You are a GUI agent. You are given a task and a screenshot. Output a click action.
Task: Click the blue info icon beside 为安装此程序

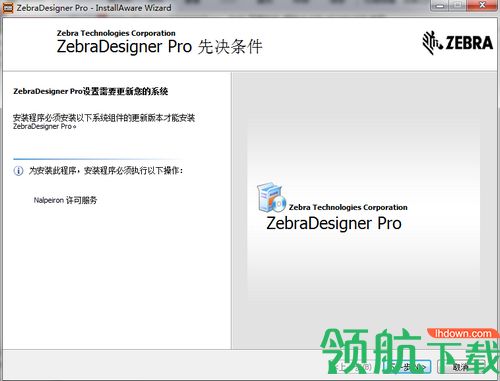tap(18, 171)
